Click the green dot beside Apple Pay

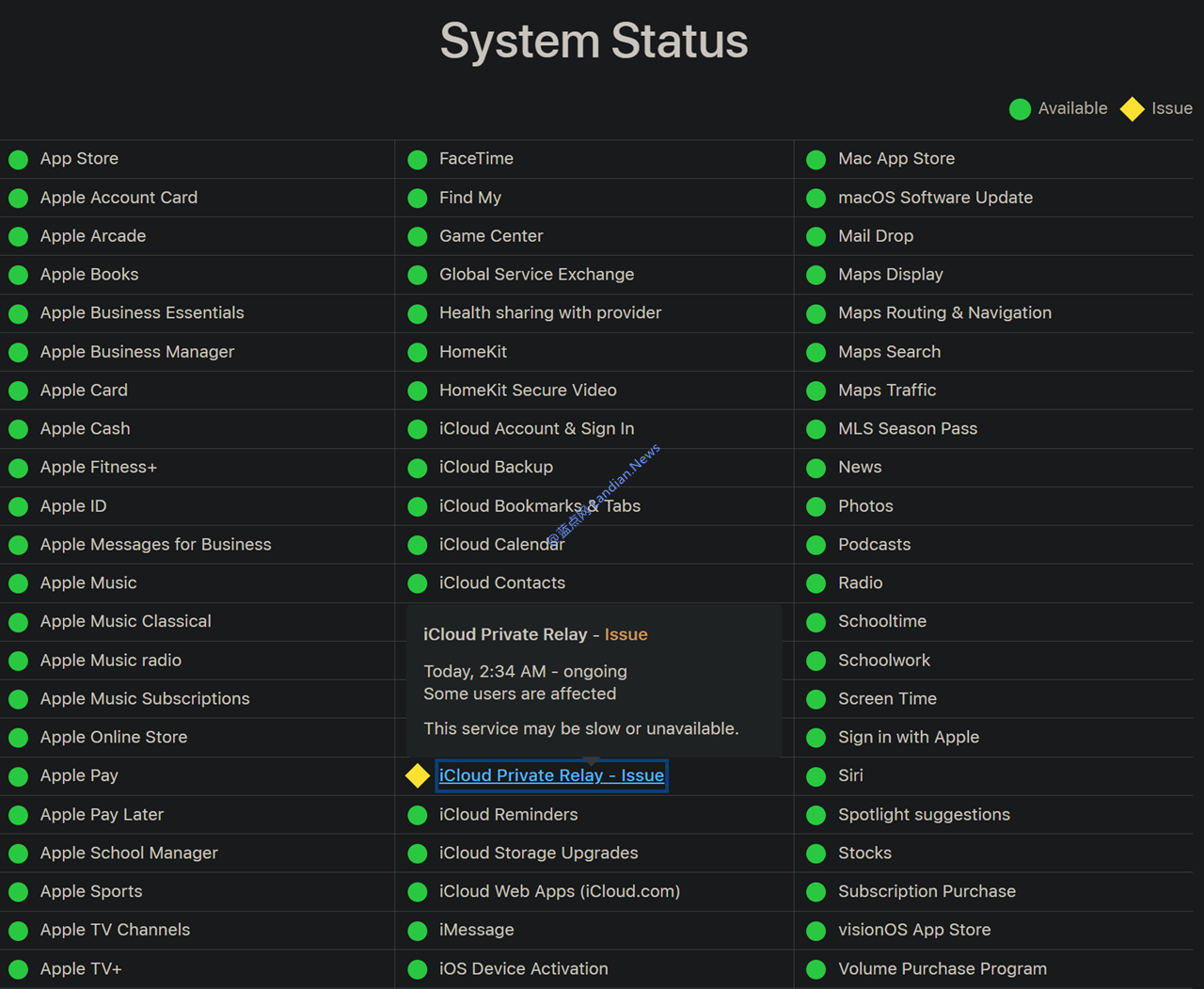pyautogui.click(x=18, y=776)
